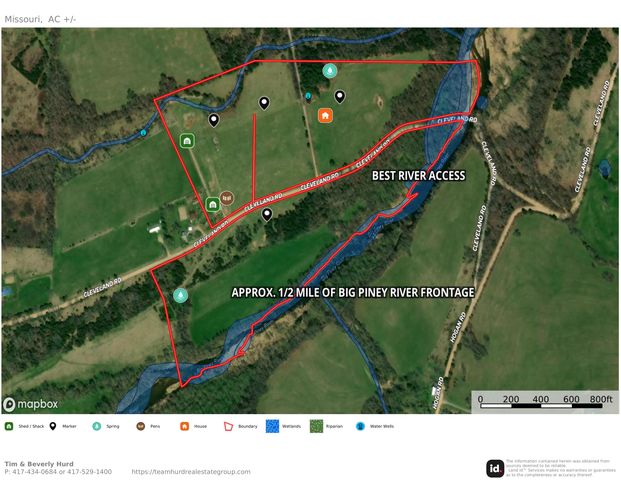This screenshot has height=480, width=621.
Task: Open the teamhurdrealestategroup.com link
Action: pyautogui.click(x=191, y=472)
